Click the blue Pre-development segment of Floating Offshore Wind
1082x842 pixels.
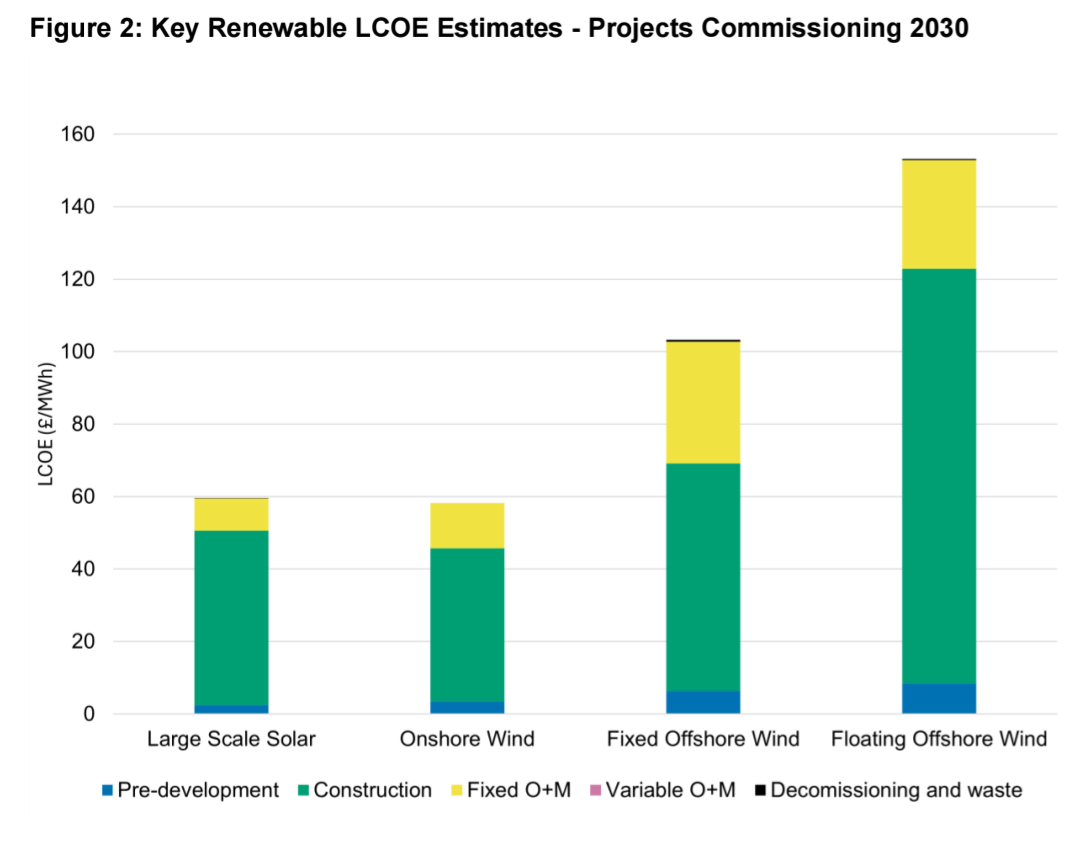[x=939, y=699]
